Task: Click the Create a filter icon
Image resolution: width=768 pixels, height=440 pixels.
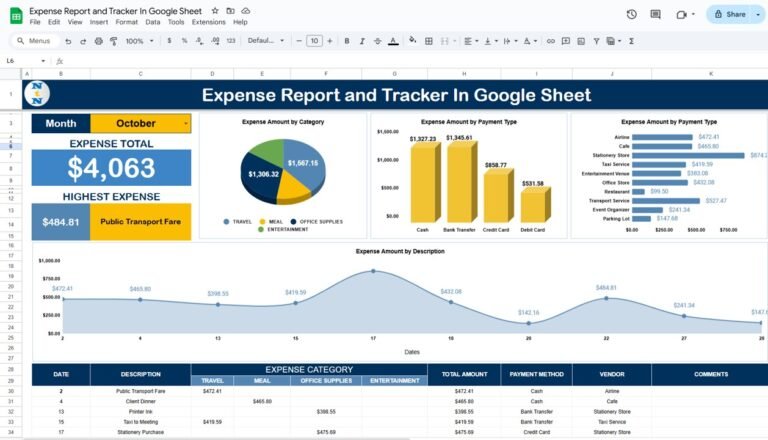Action: coord(597,41)
